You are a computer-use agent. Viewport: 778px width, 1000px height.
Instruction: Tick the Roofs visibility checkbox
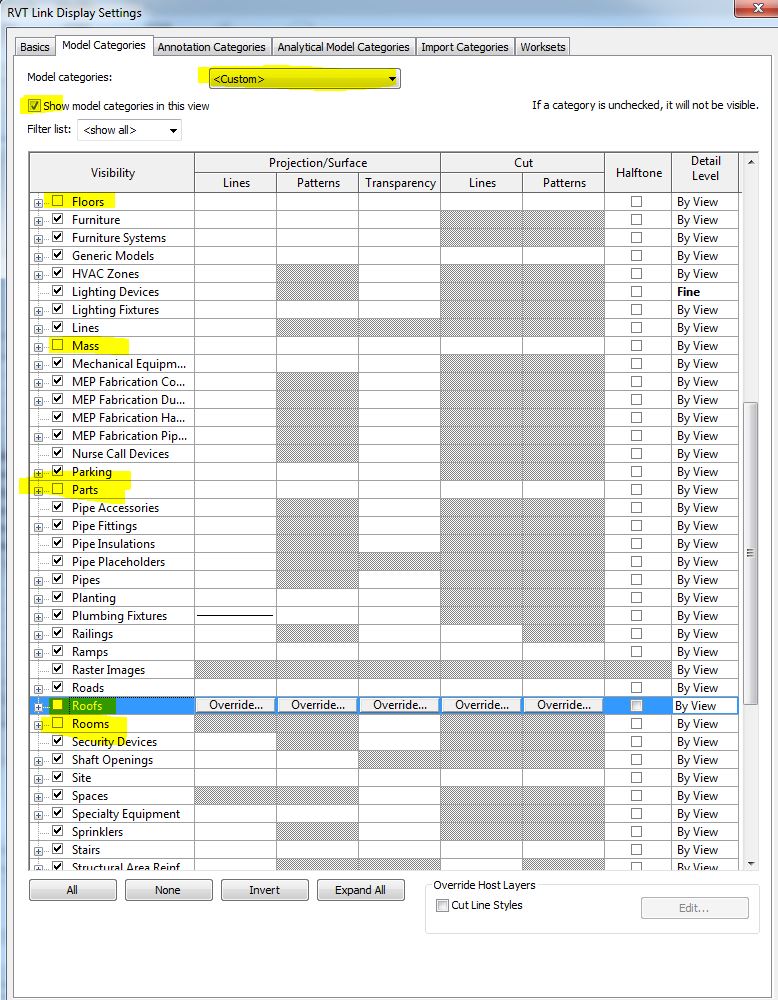coord(57,705)
